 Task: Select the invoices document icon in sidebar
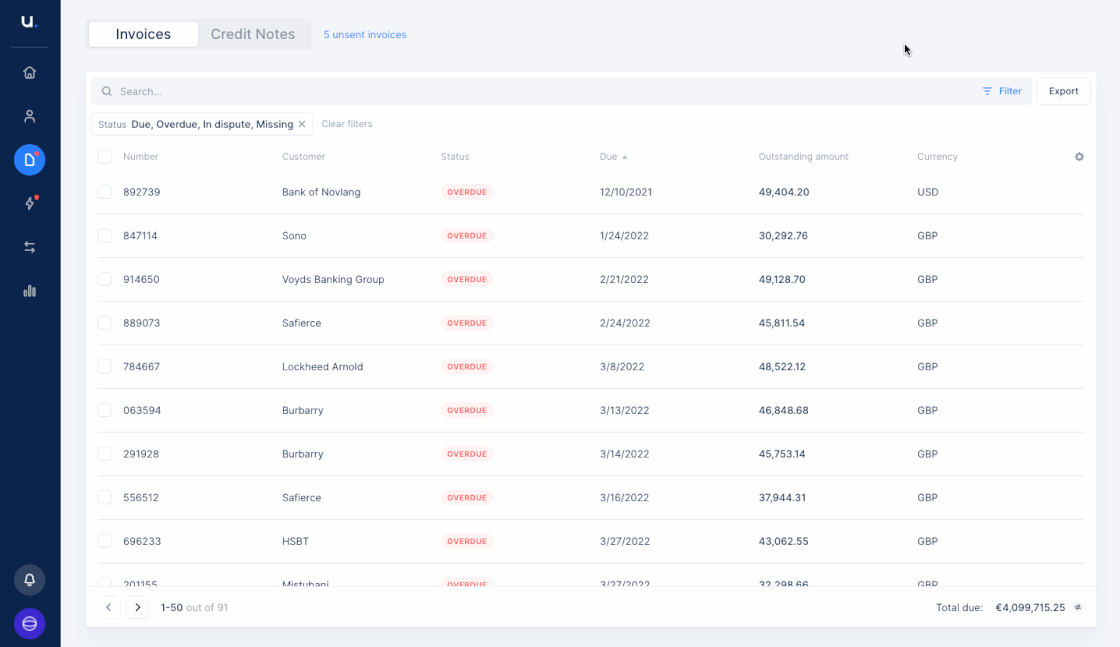pyautogui.click(x=29, y=160)
